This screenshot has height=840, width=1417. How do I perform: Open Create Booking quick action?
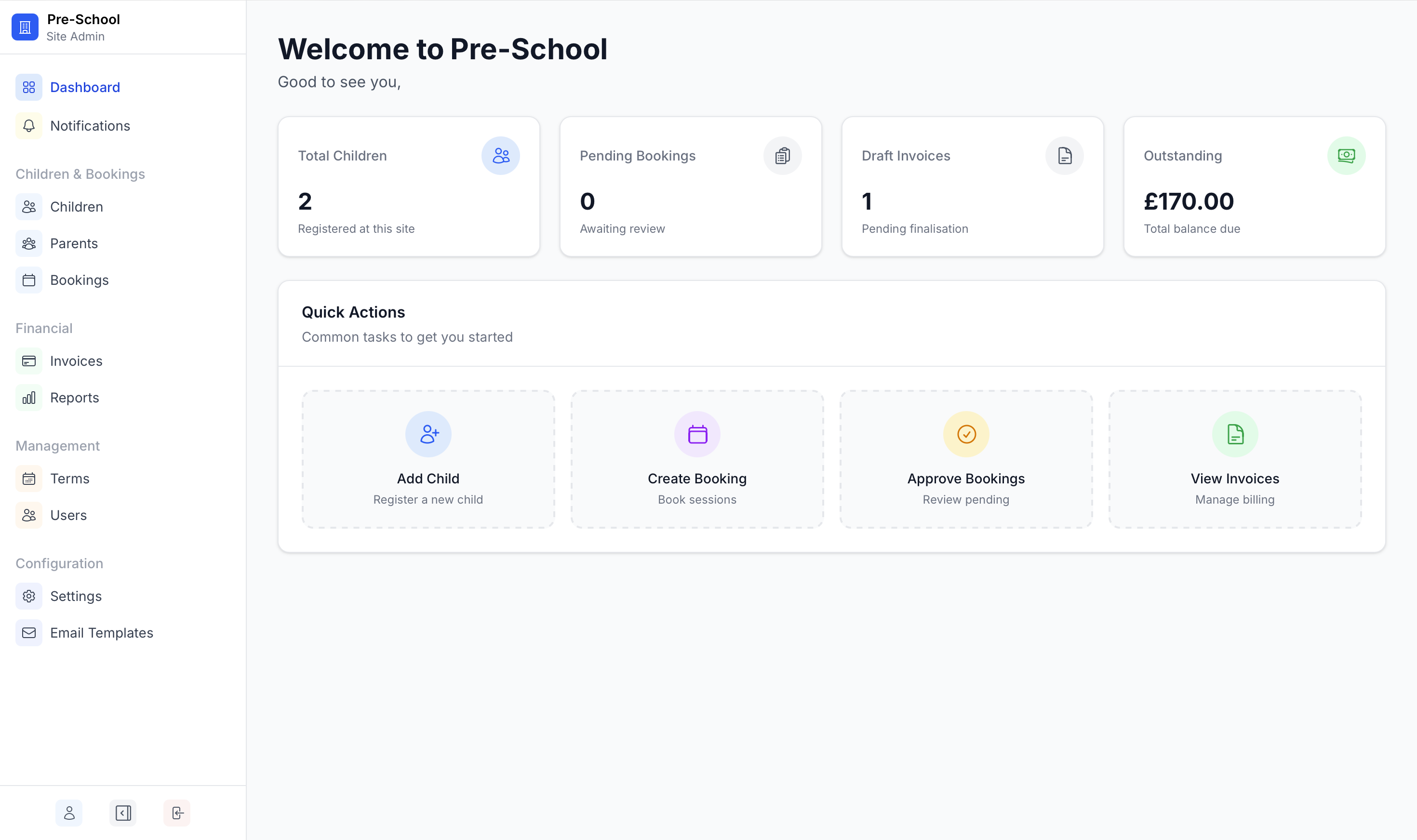tap(697, 459)
